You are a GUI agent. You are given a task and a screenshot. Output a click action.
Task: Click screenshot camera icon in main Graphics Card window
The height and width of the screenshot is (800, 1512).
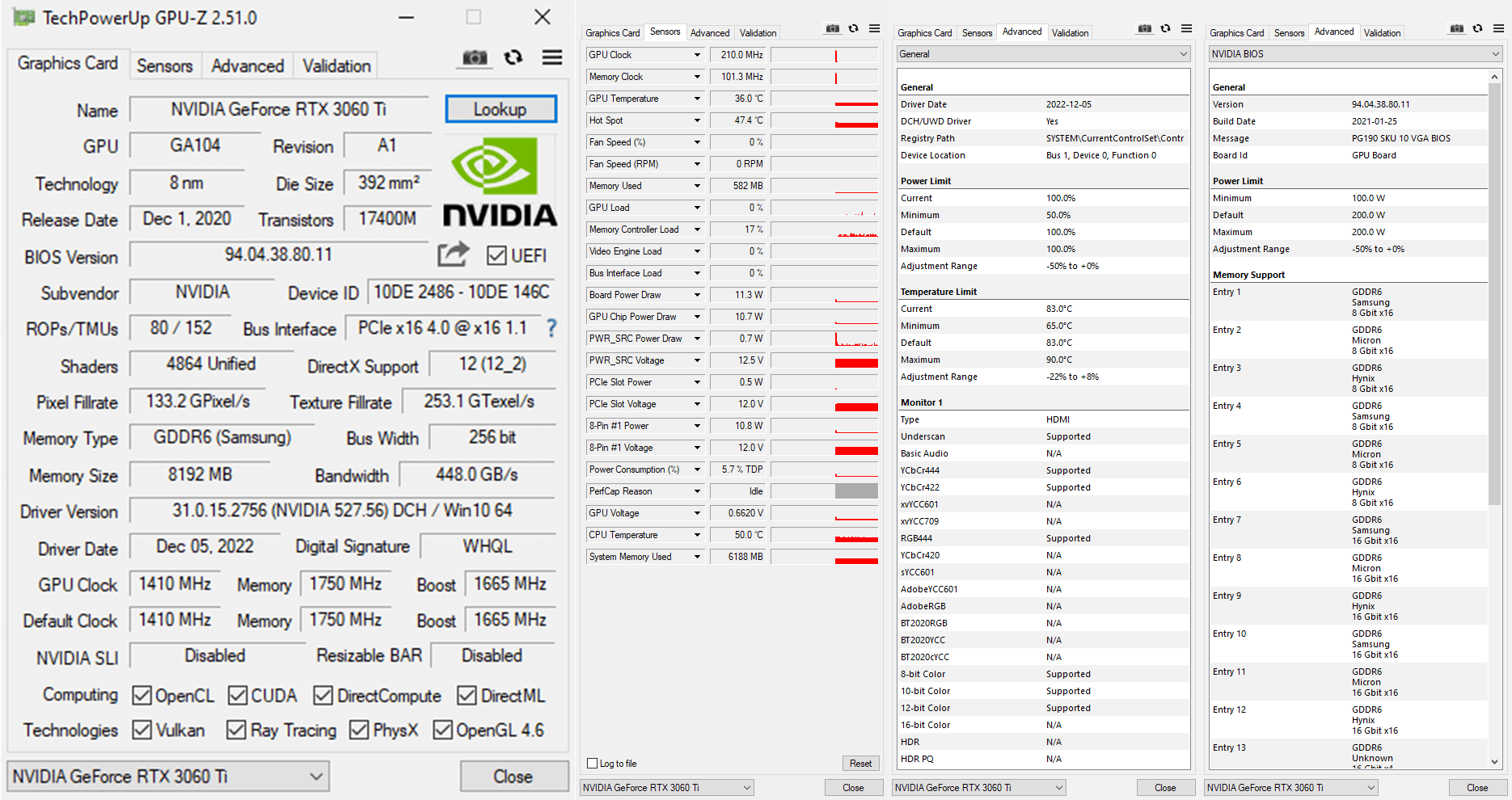(475, 57)
